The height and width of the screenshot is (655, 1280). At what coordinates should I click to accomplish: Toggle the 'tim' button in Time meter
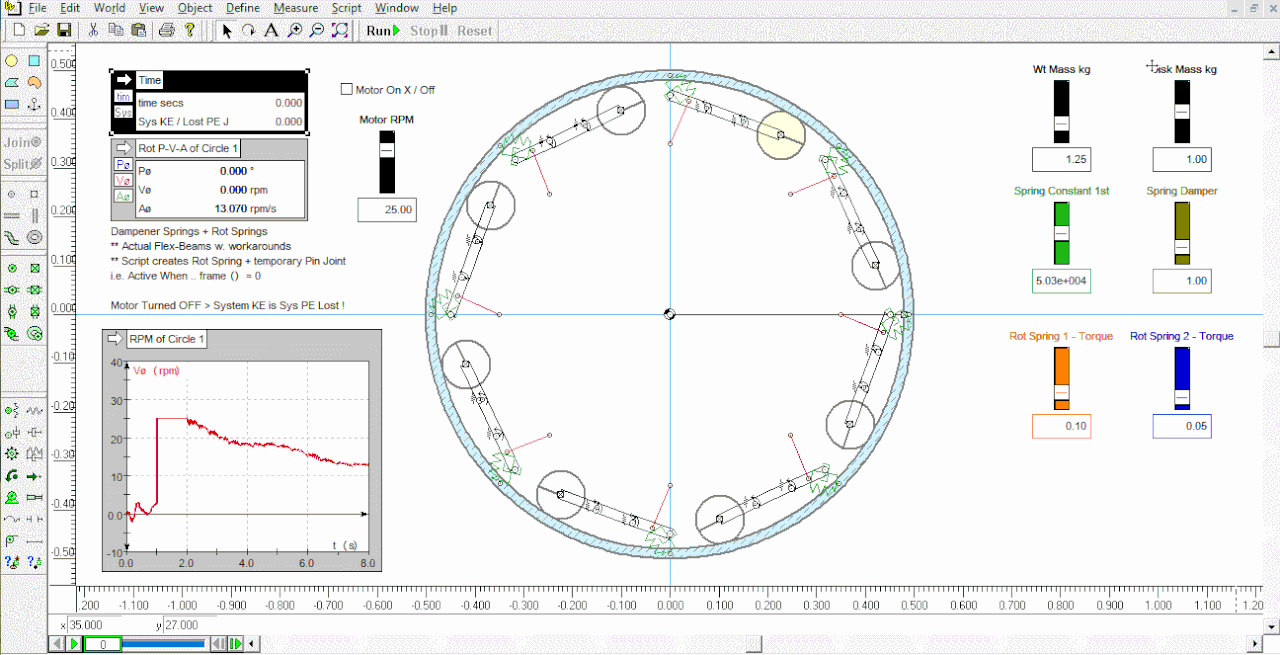coord(122,96)
